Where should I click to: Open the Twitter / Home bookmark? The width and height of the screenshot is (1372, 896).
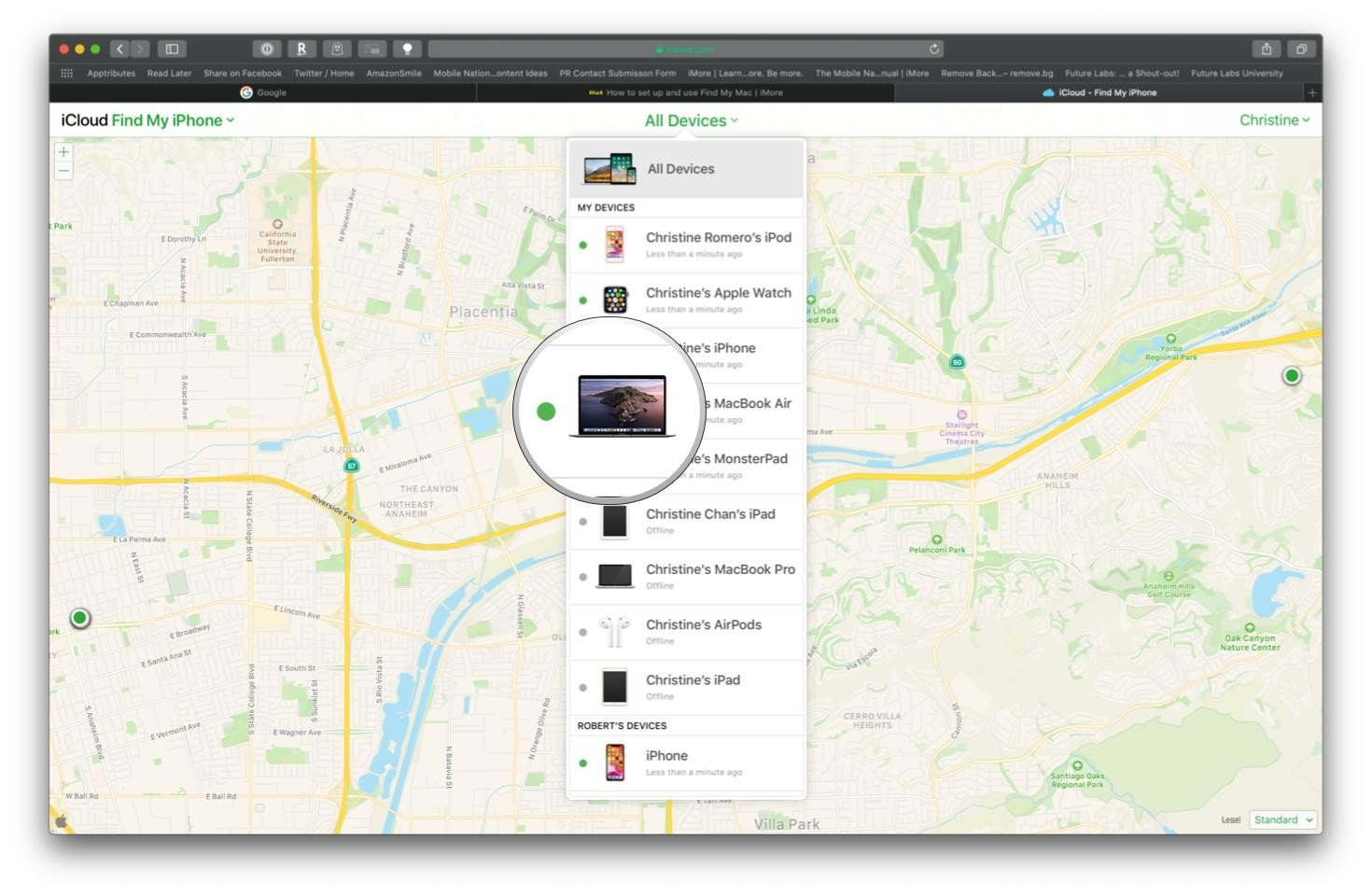point(324,73)
